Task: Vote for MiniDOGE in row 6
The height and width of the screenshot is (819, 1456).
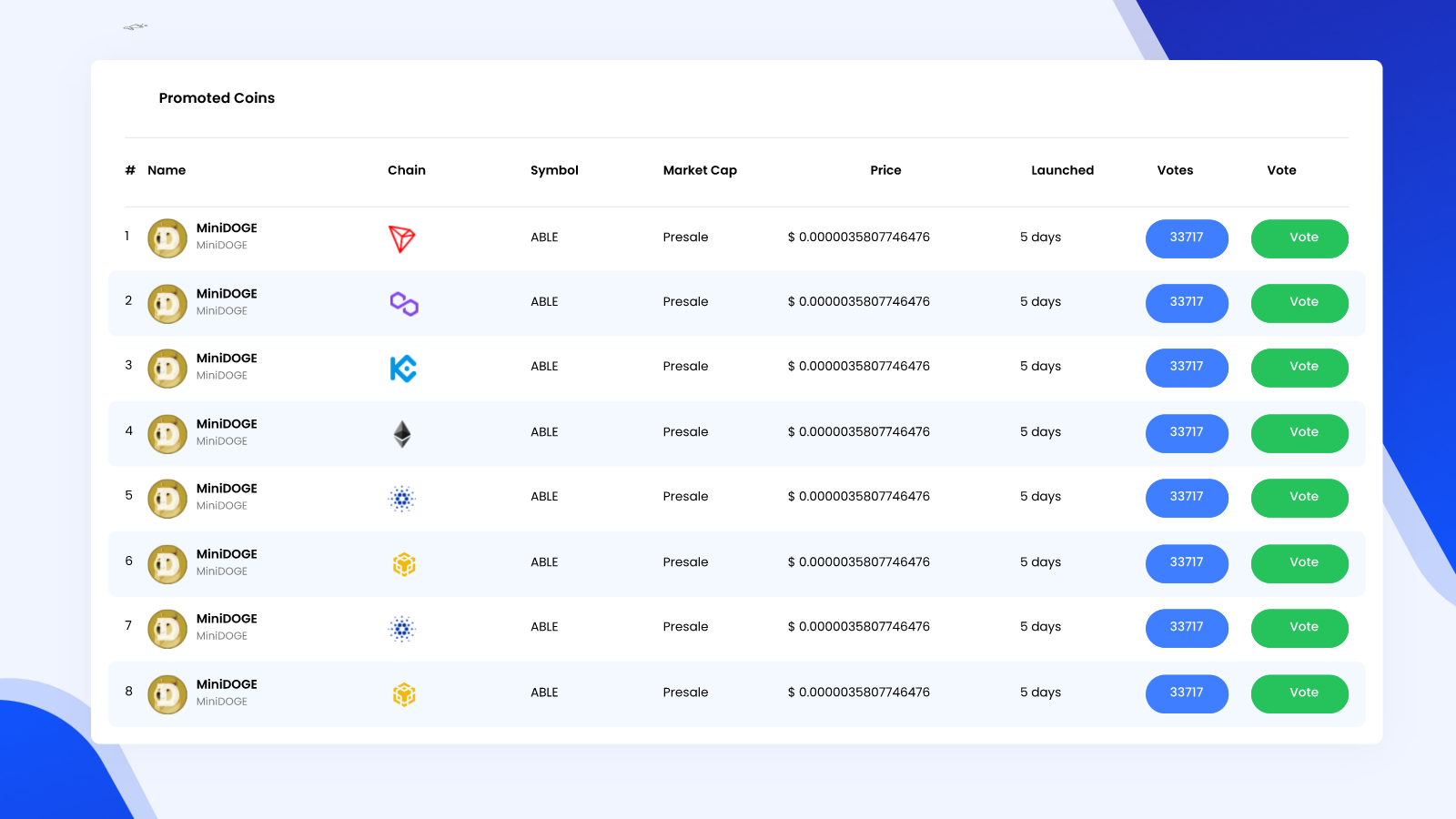Action: (x=1299, y=563)
